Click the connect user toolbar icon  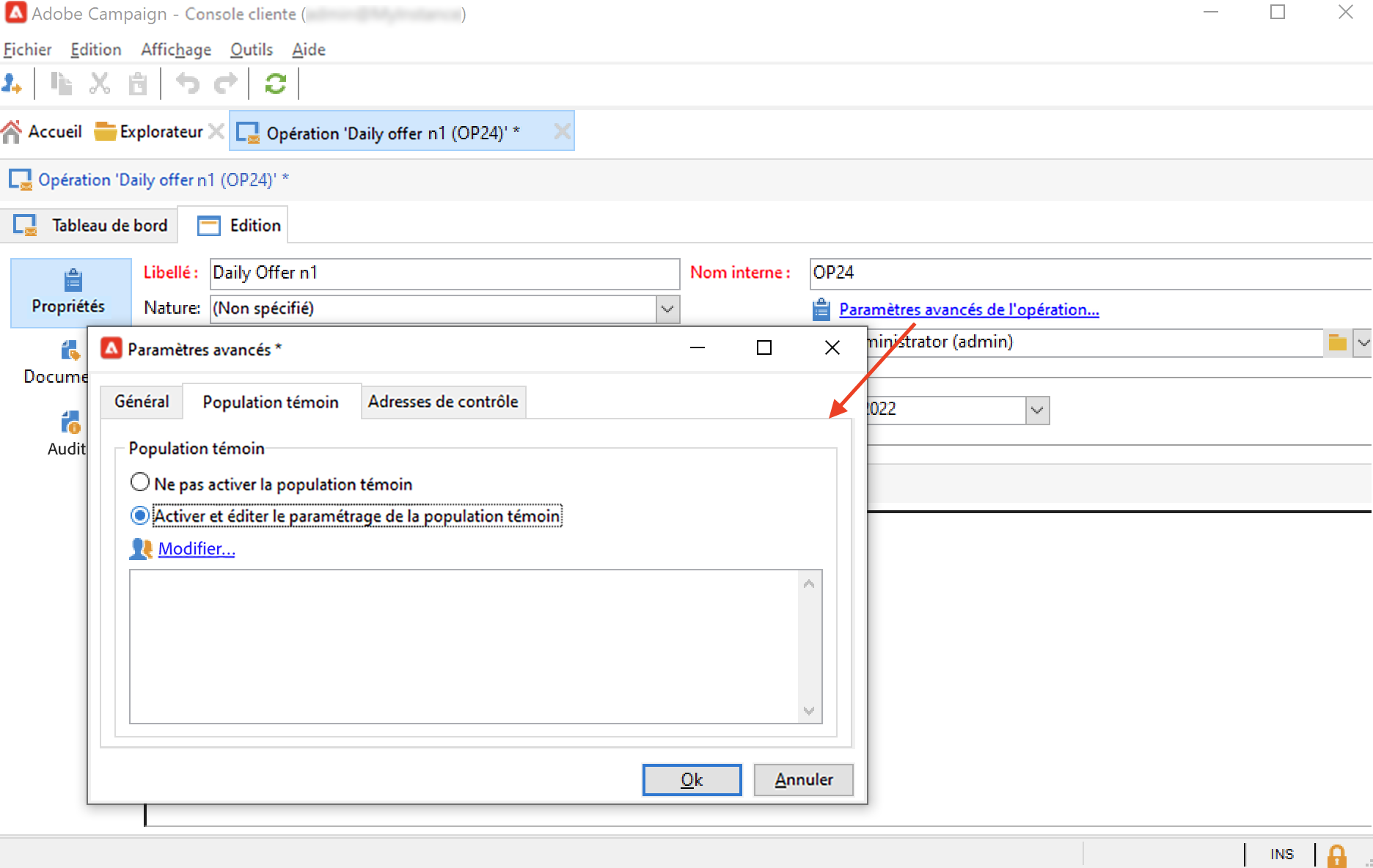click(12, 84)
